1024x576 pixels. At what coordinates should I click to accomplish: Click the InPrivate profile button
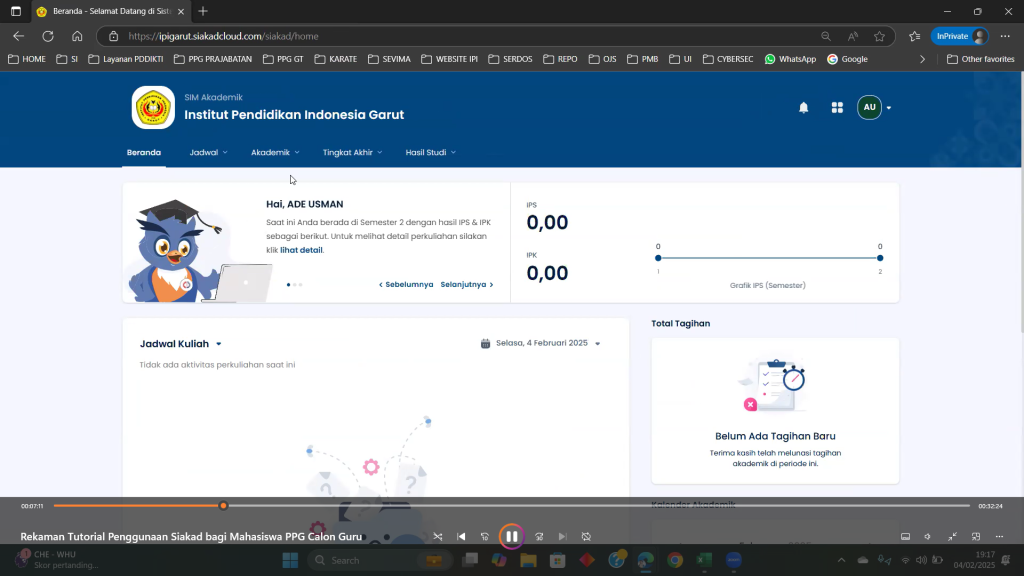tap(960, 36)
